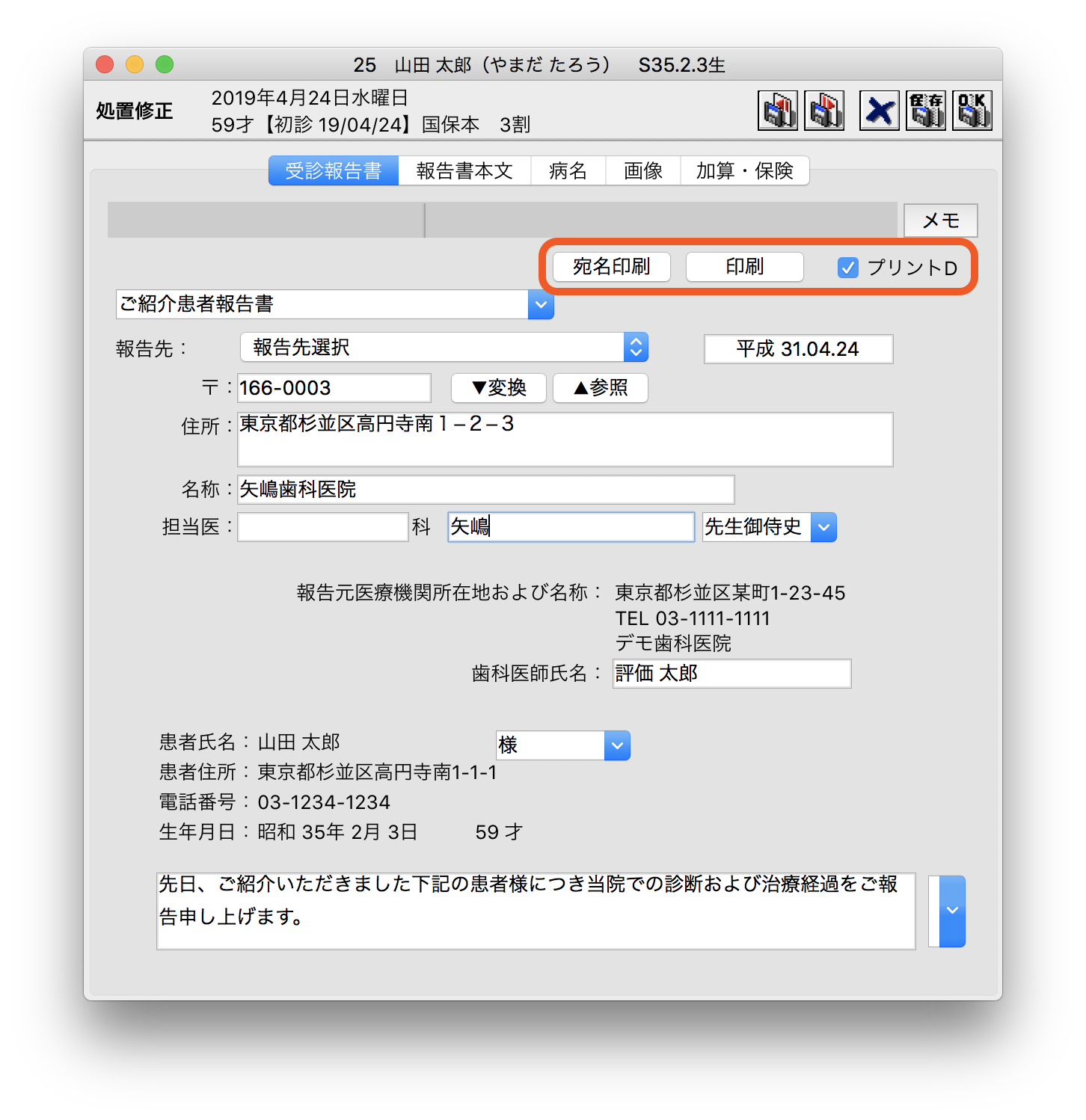Open the 報告先選択 popup menu
The width and height of the screenshot is (1086, 1120).
[x=635, y=347]
